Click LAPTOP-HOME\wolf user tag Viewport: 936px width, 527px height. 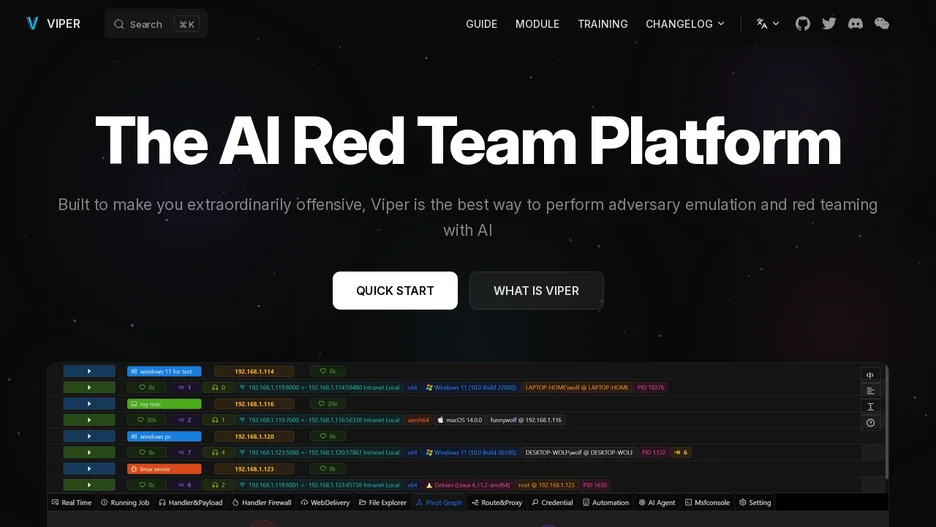pos(577,387)
